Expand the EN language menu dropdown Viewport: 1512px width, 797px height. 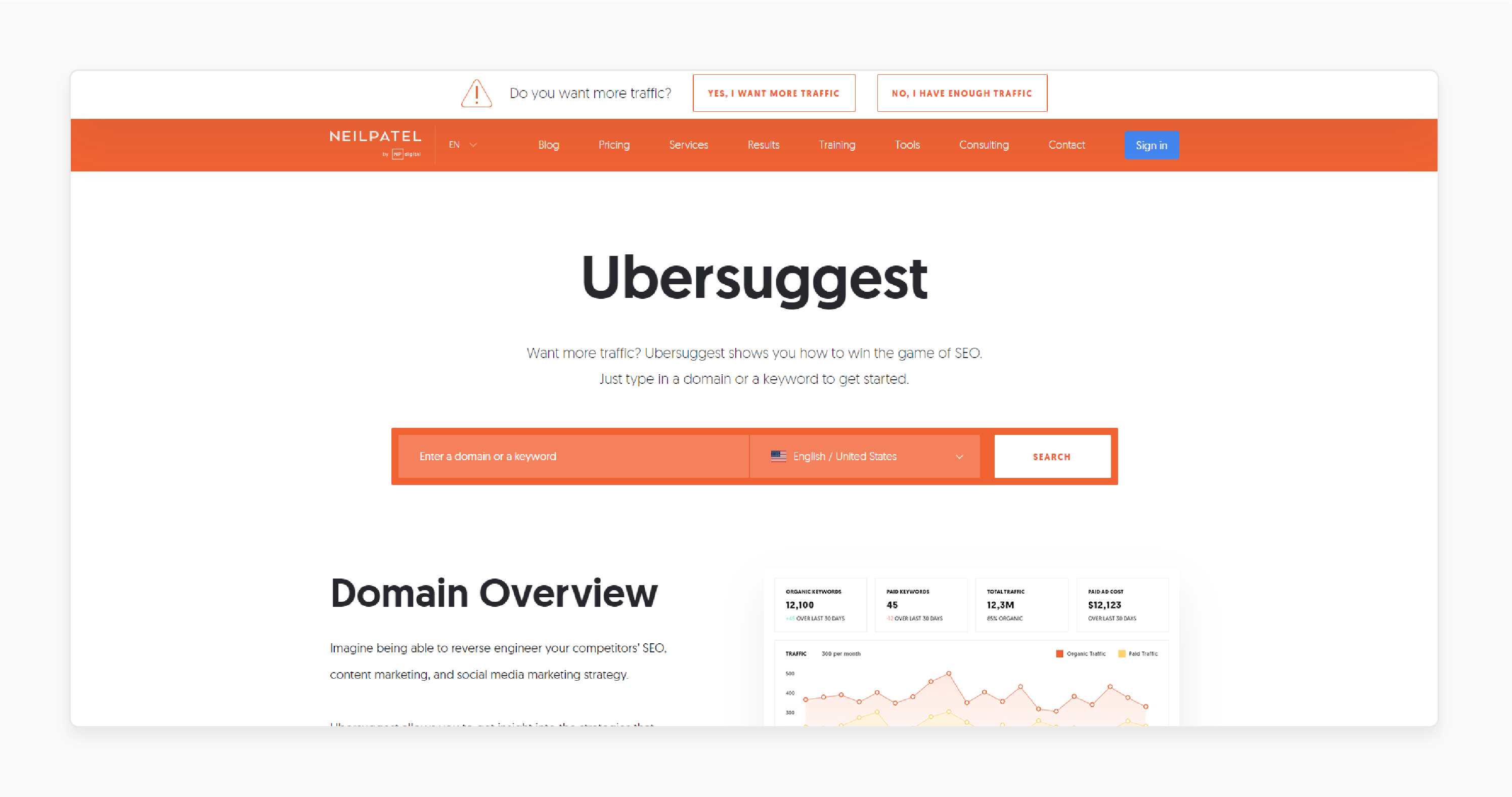pyautogui.click(x=462, y=145)
